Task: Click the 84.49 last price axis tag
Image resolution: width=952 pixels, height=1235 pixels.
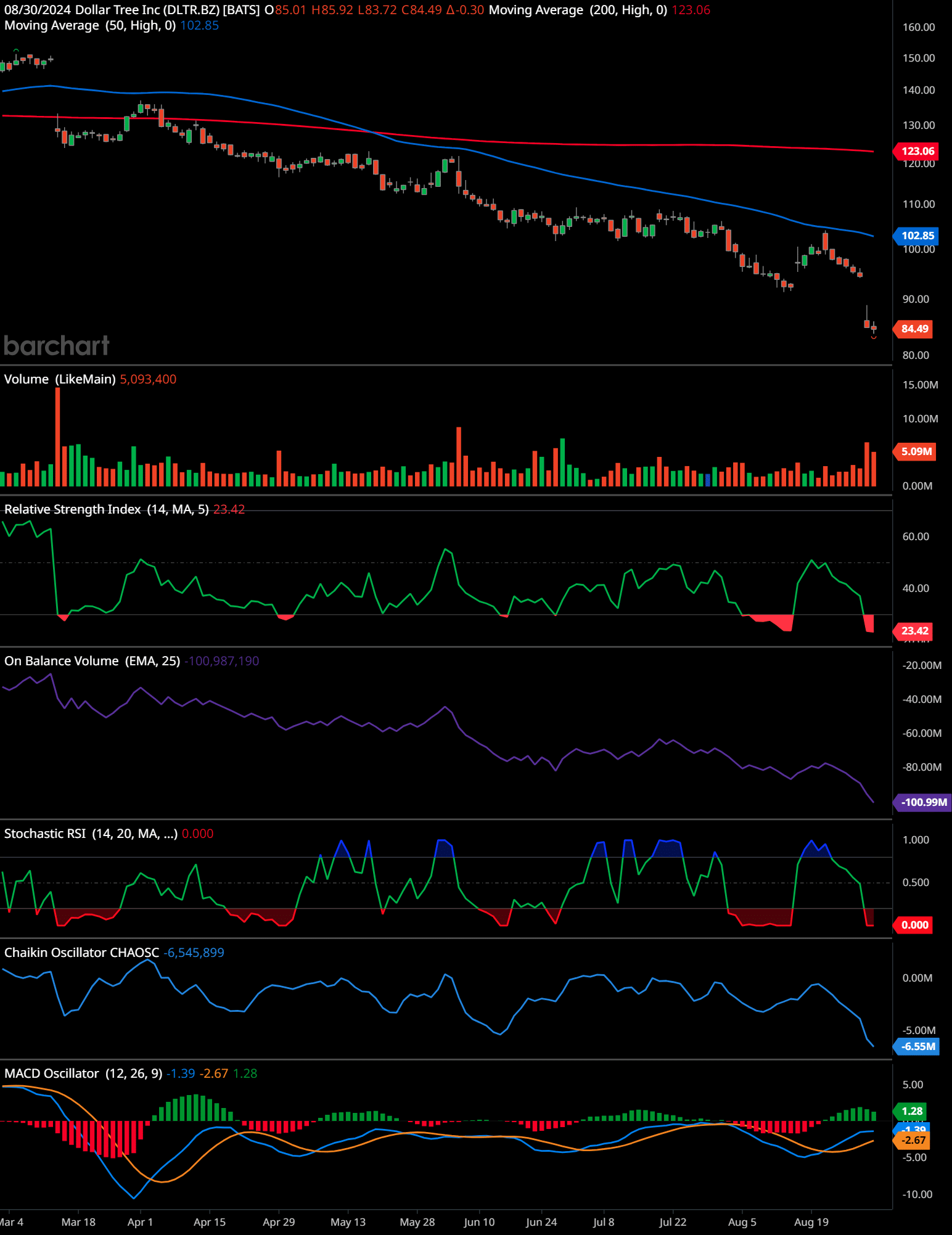Action: click(x=913, y=329)
